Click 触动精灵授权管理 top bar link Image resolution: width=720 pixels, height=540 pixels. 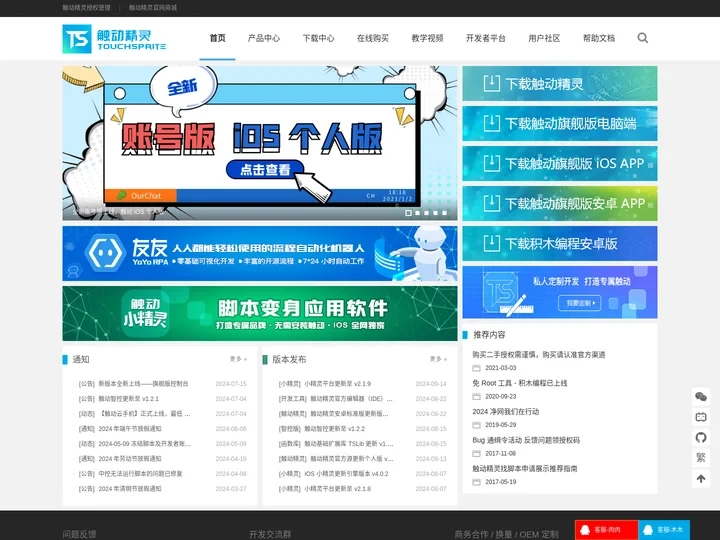(x=86, y=8)
